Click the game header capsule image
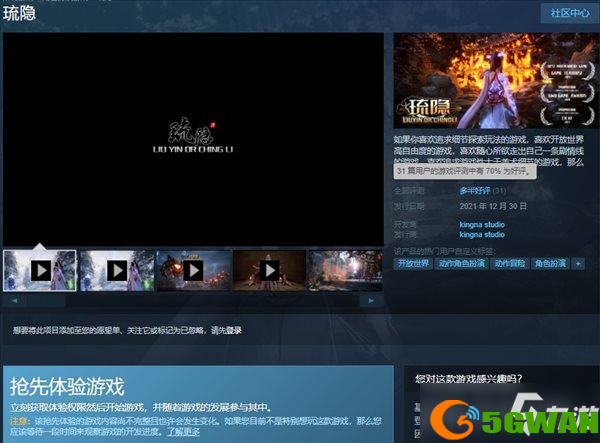This screenshot has height=443, width=600. (496, 80)
